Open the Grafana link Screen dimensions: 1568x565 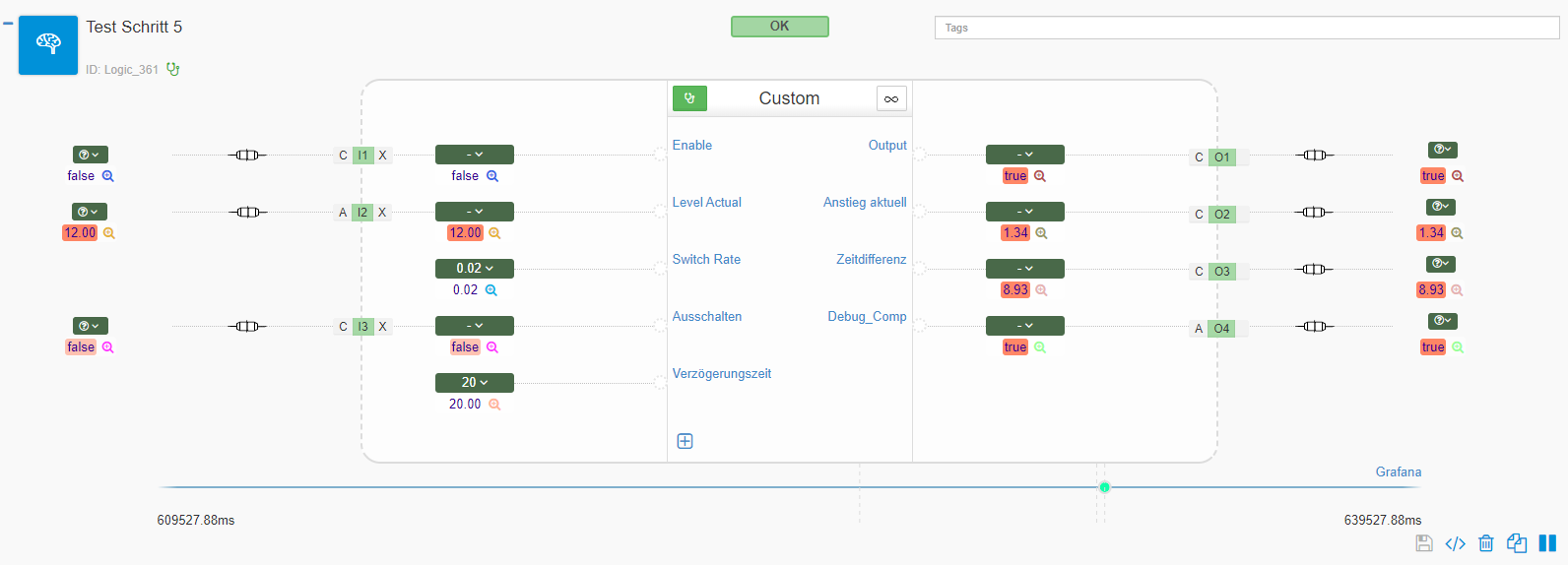[x=1398, y=471]
